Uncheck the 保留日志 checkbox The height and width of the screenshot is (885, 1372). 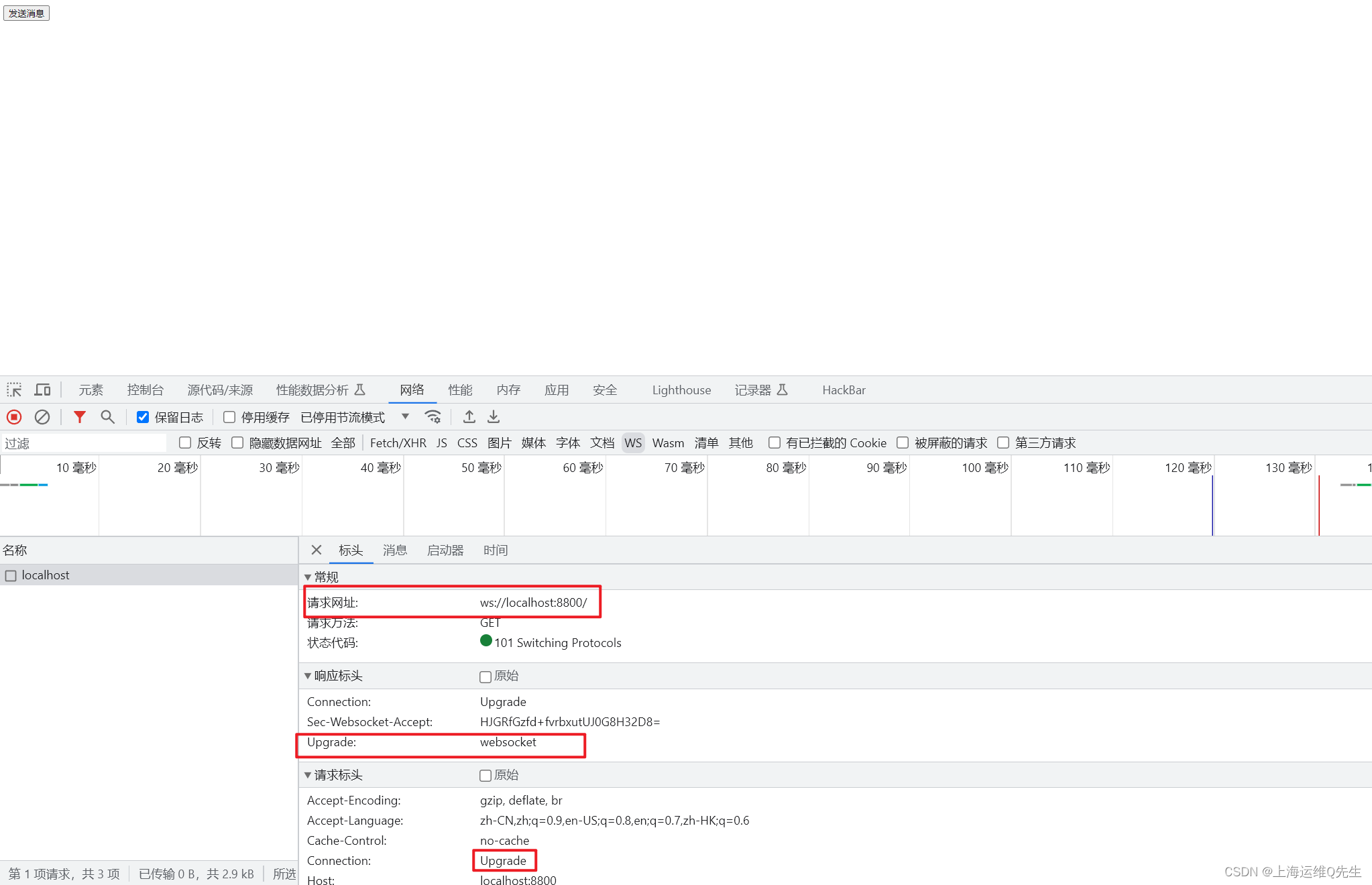click(x=143, y=417)
